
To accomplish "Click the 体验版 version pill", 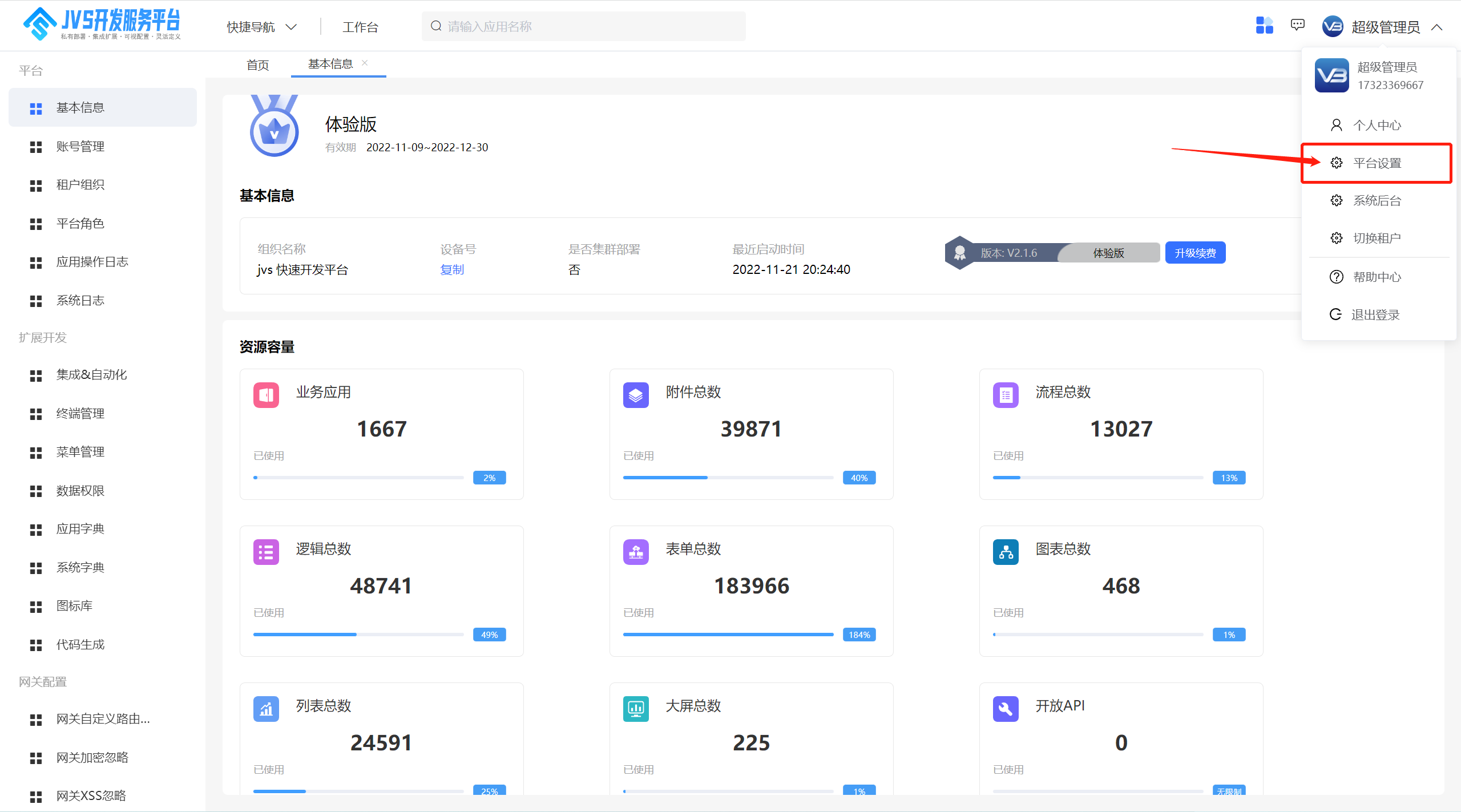I will click(1108, 253).
